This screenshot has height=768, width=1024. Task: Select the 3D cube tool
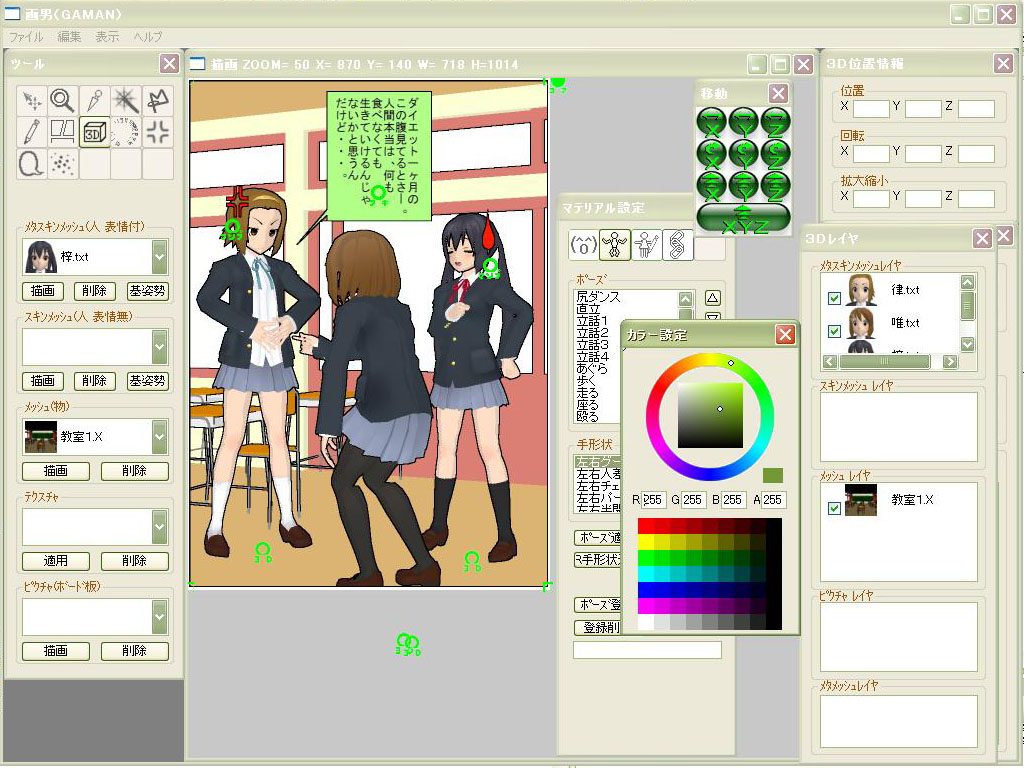(95, 133)
